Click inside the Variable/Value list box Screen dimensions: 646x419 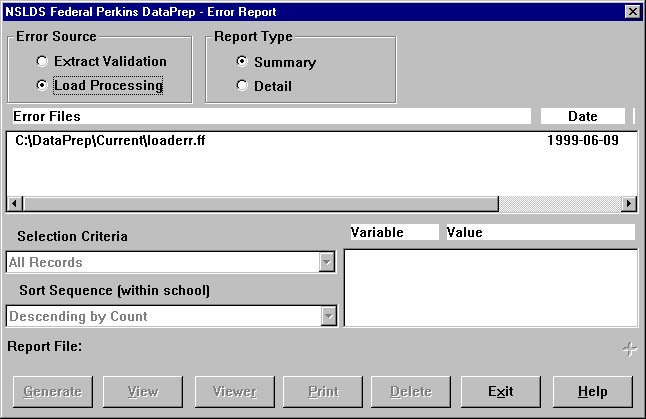[491, 288]
